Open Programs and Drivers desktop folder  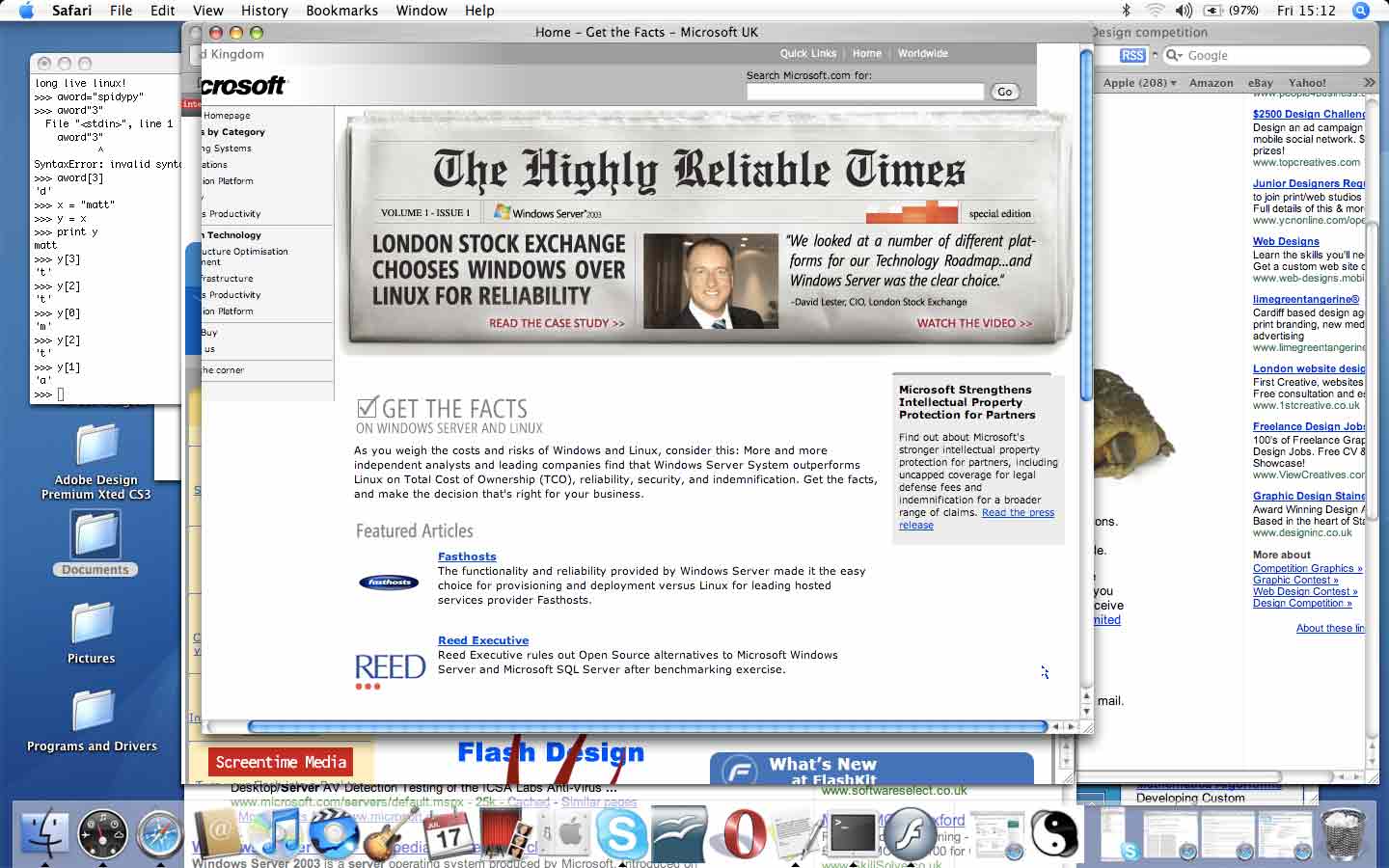coord(92,721)
